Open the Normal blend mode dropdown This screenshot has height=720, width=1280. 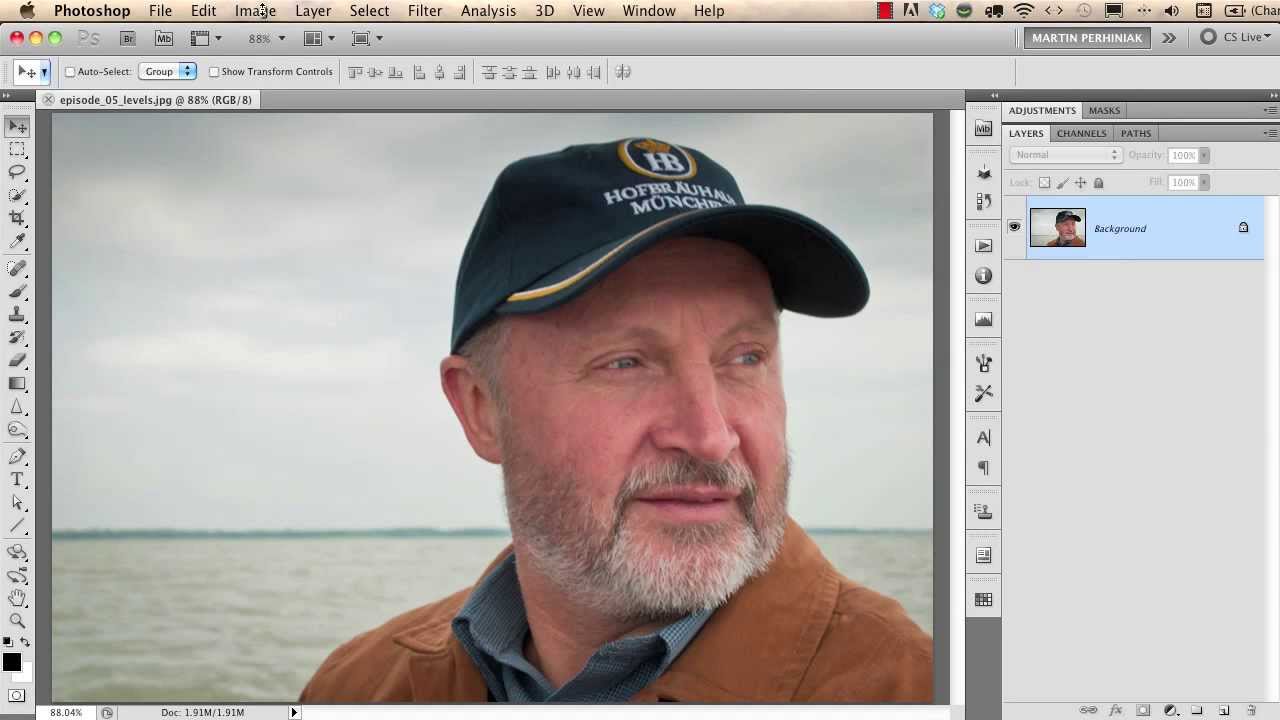1065,155
